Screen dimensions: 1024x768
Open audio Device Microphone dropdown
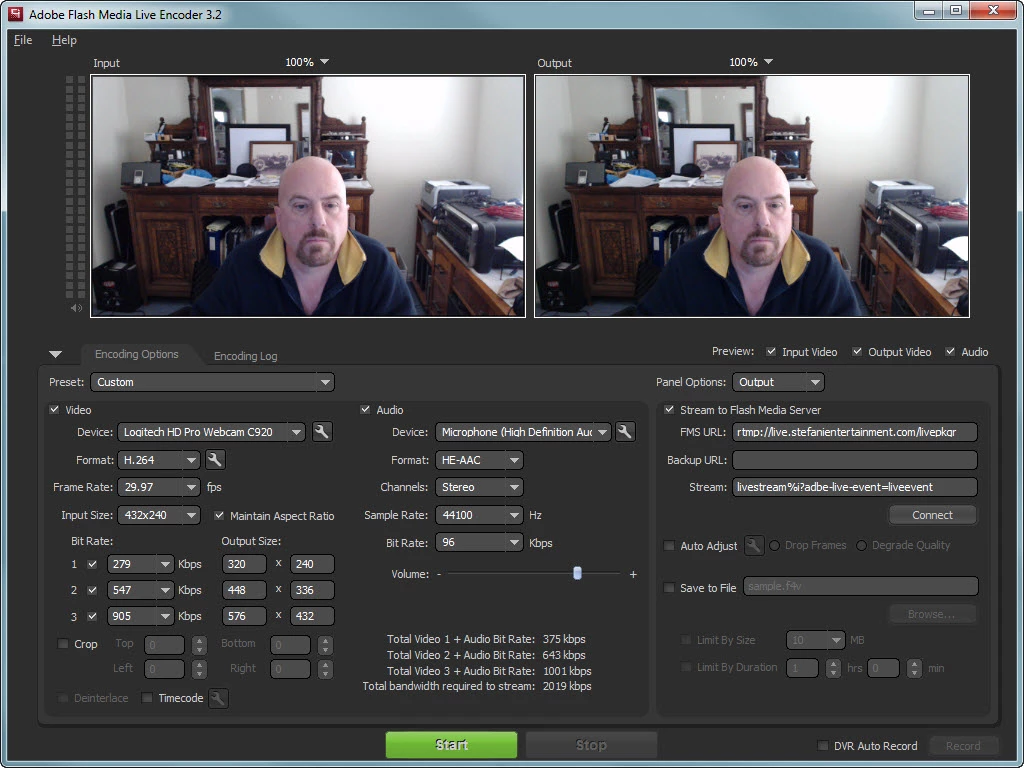click(523, 432)
